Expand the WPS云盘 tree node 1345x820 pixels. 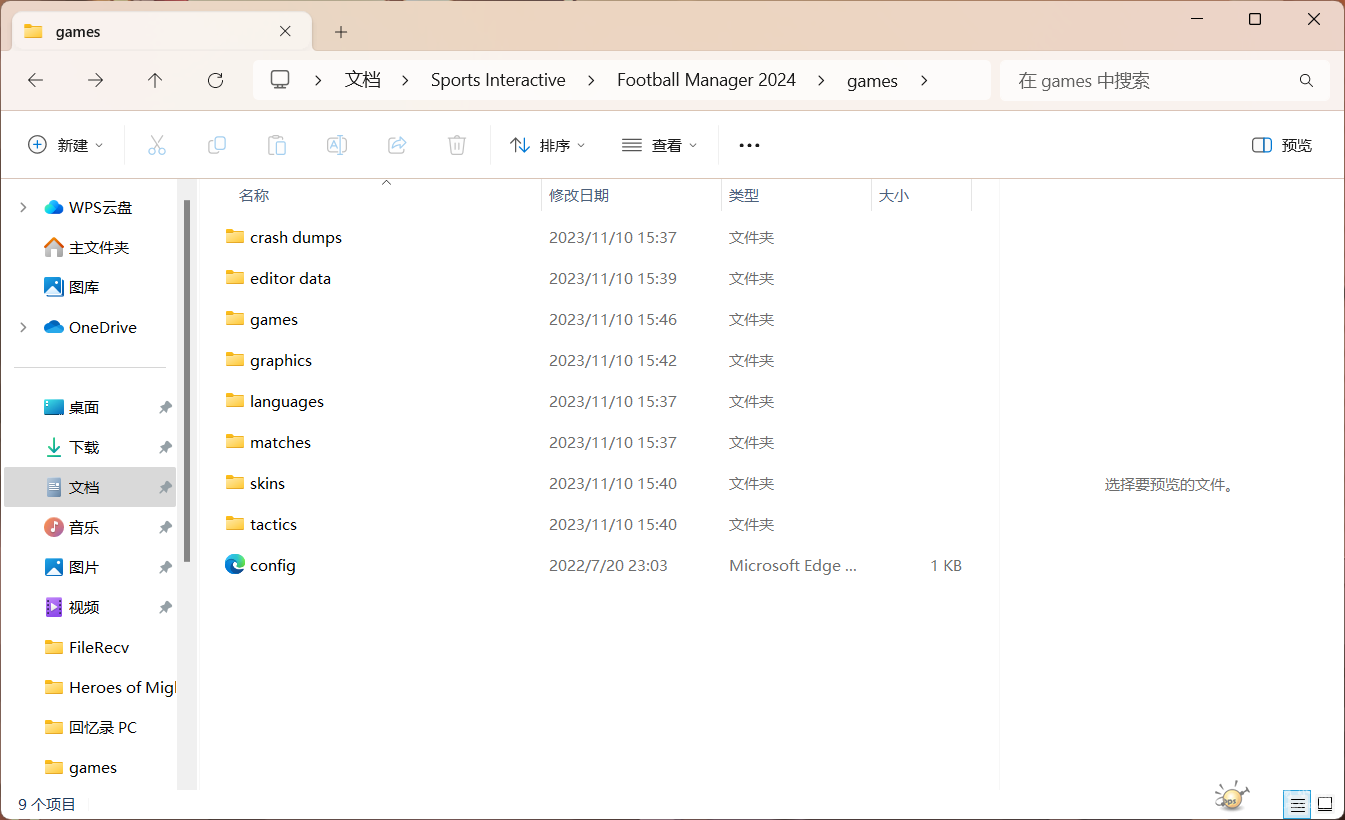24,207
